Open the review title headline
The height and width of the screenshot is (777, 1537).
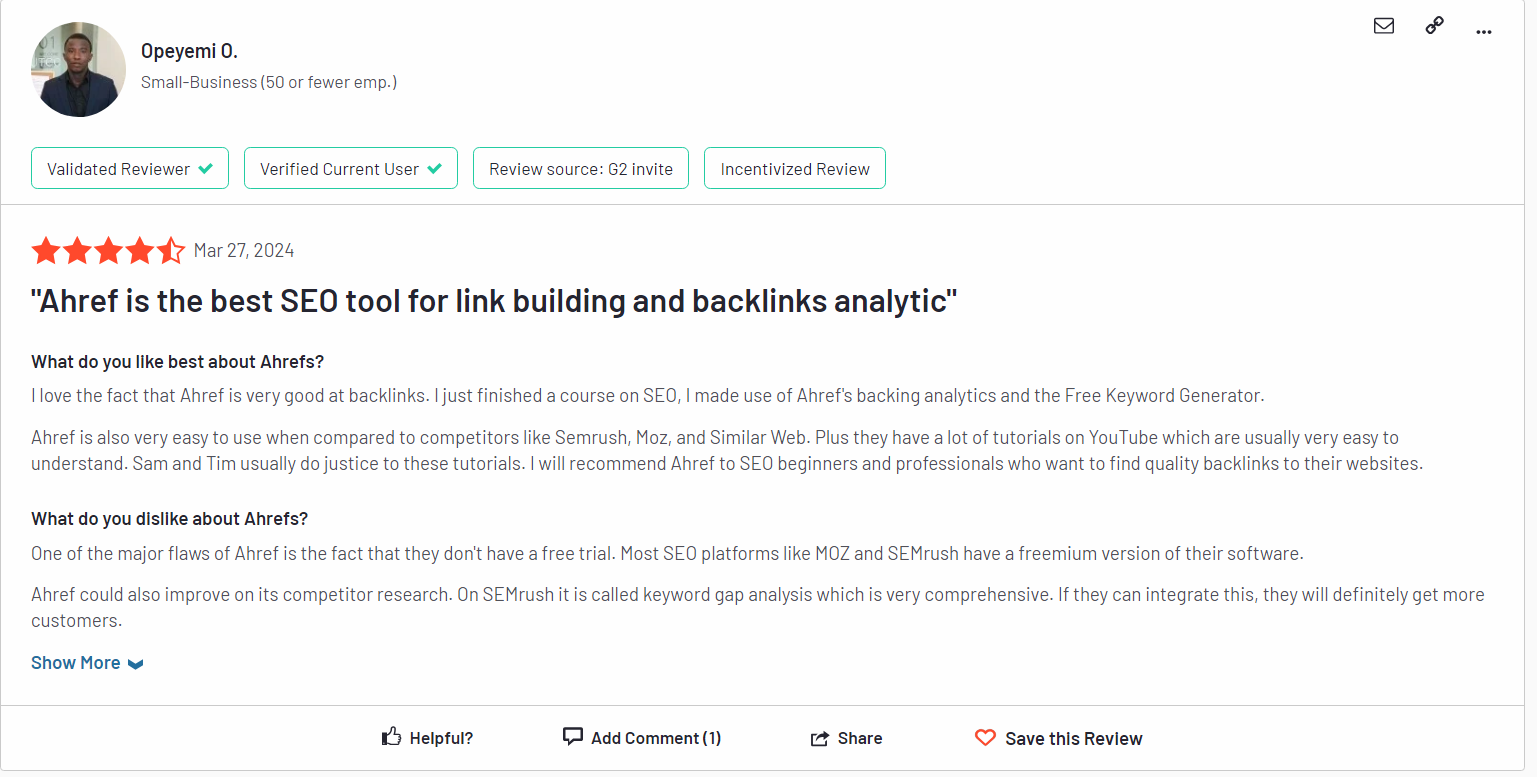click(494, 301)
